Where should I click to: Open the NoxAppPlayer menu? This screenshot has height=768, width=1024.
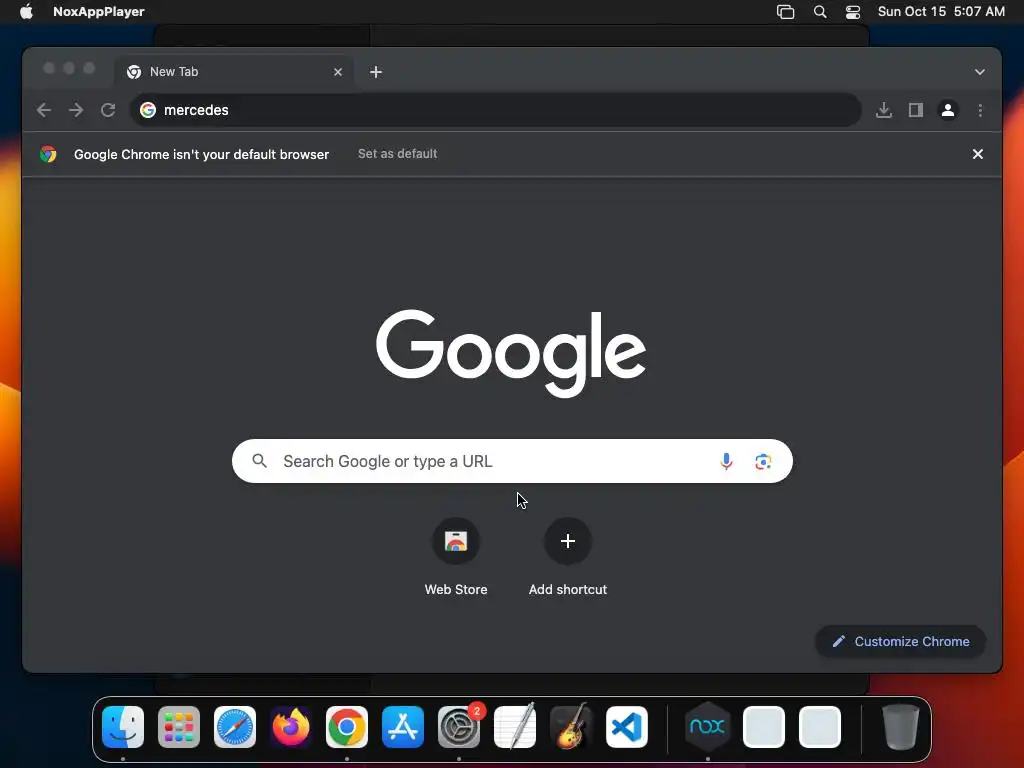[x=99, y=12]
